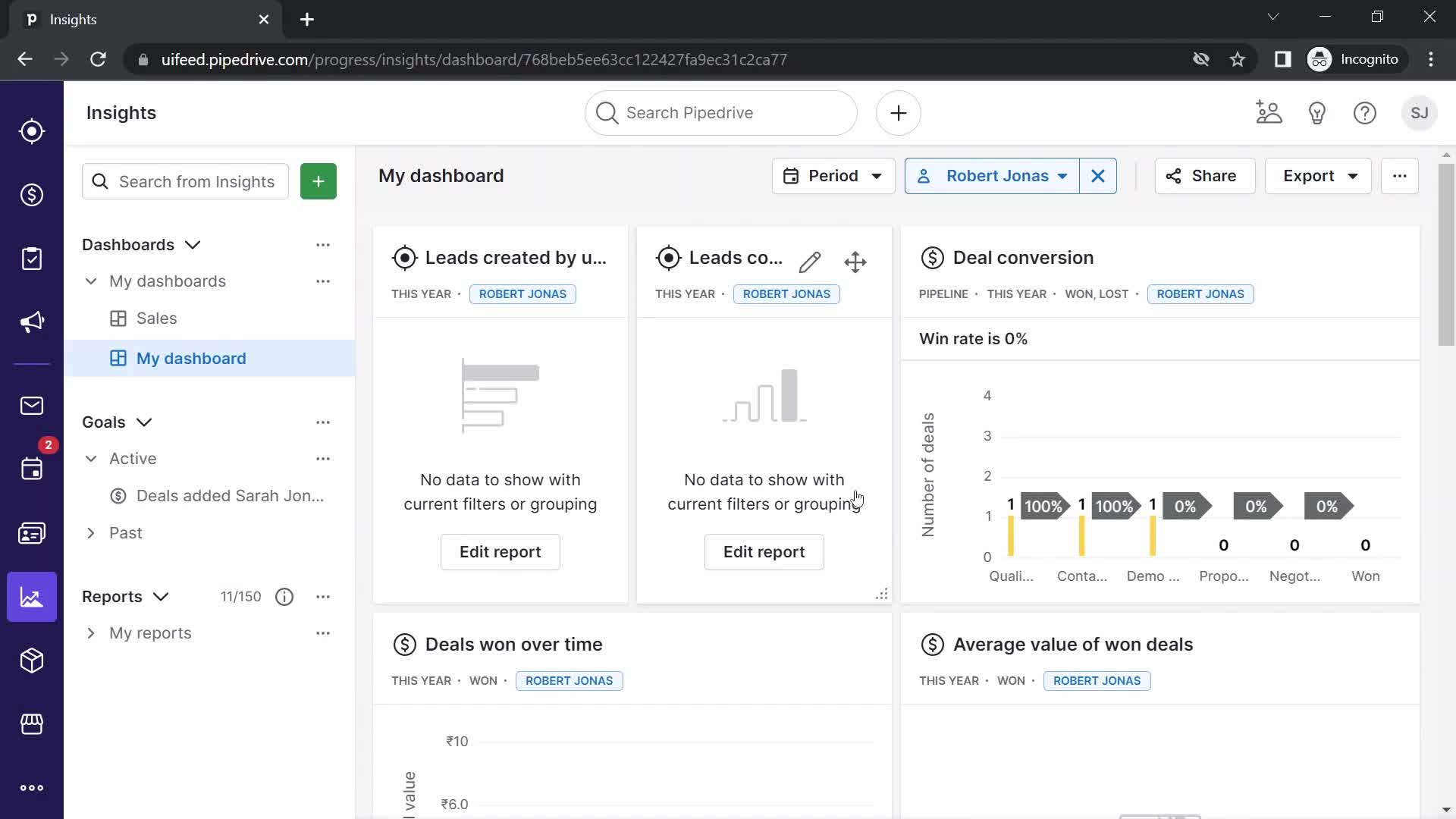
Task: Collapse the My dashboards section
Action: [x=90, y=281]
